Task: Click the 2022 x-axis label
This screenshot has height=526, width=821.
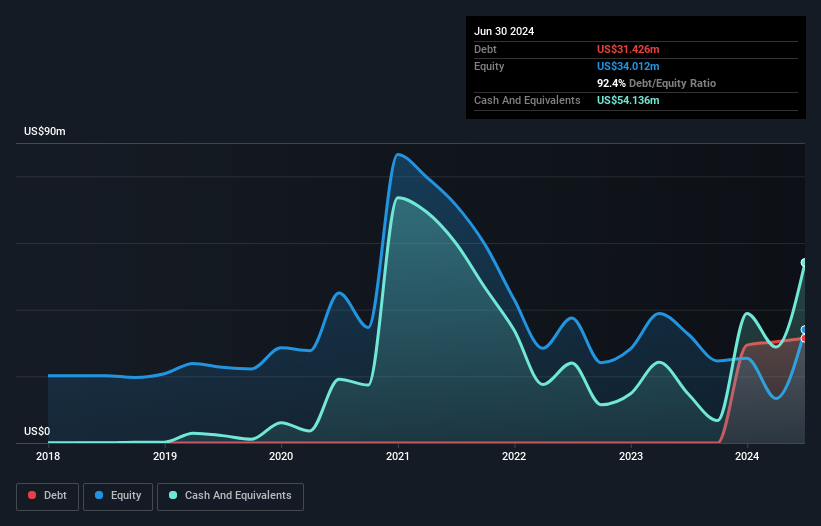Action: [x=514, y=456]
